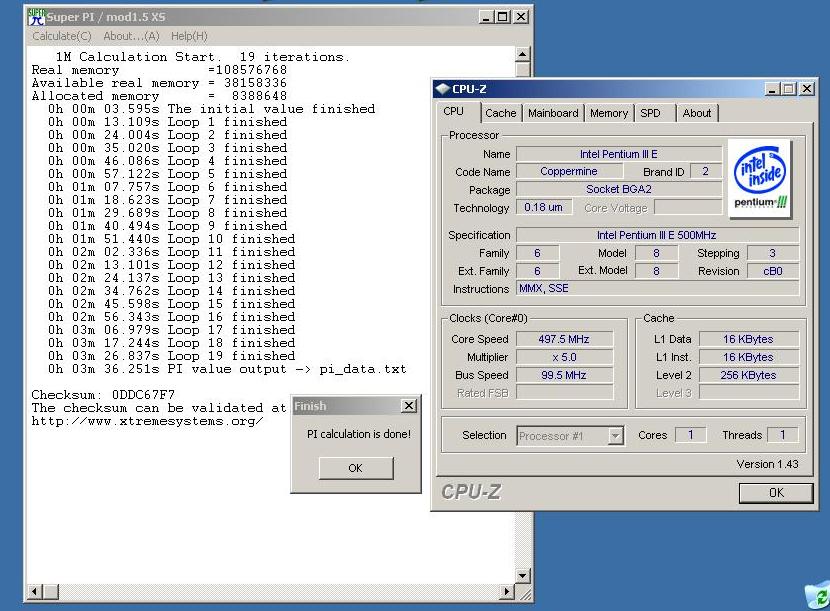Viewport: 830px width, 611px height.
Task: Open the Recycle Bin desktop icon
Action: (819, 595)
